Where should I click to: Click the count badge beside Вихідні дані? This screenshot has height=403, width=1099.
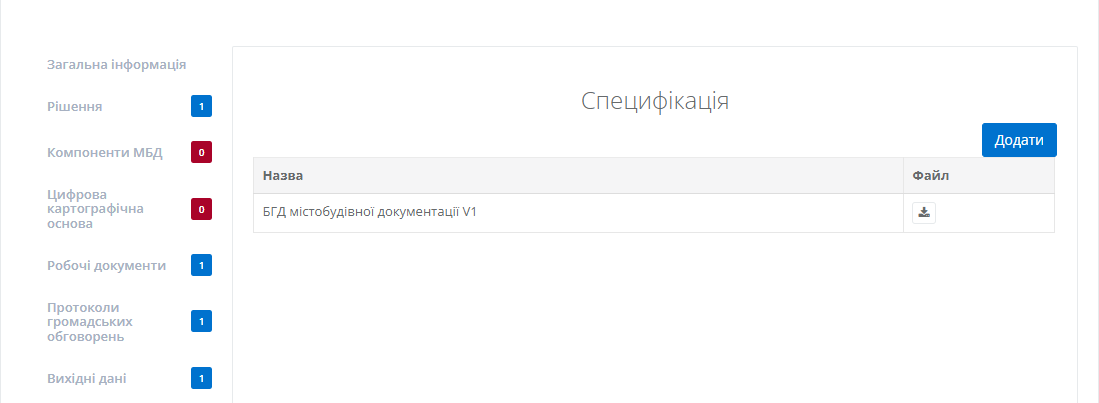(x=201, y=379)
